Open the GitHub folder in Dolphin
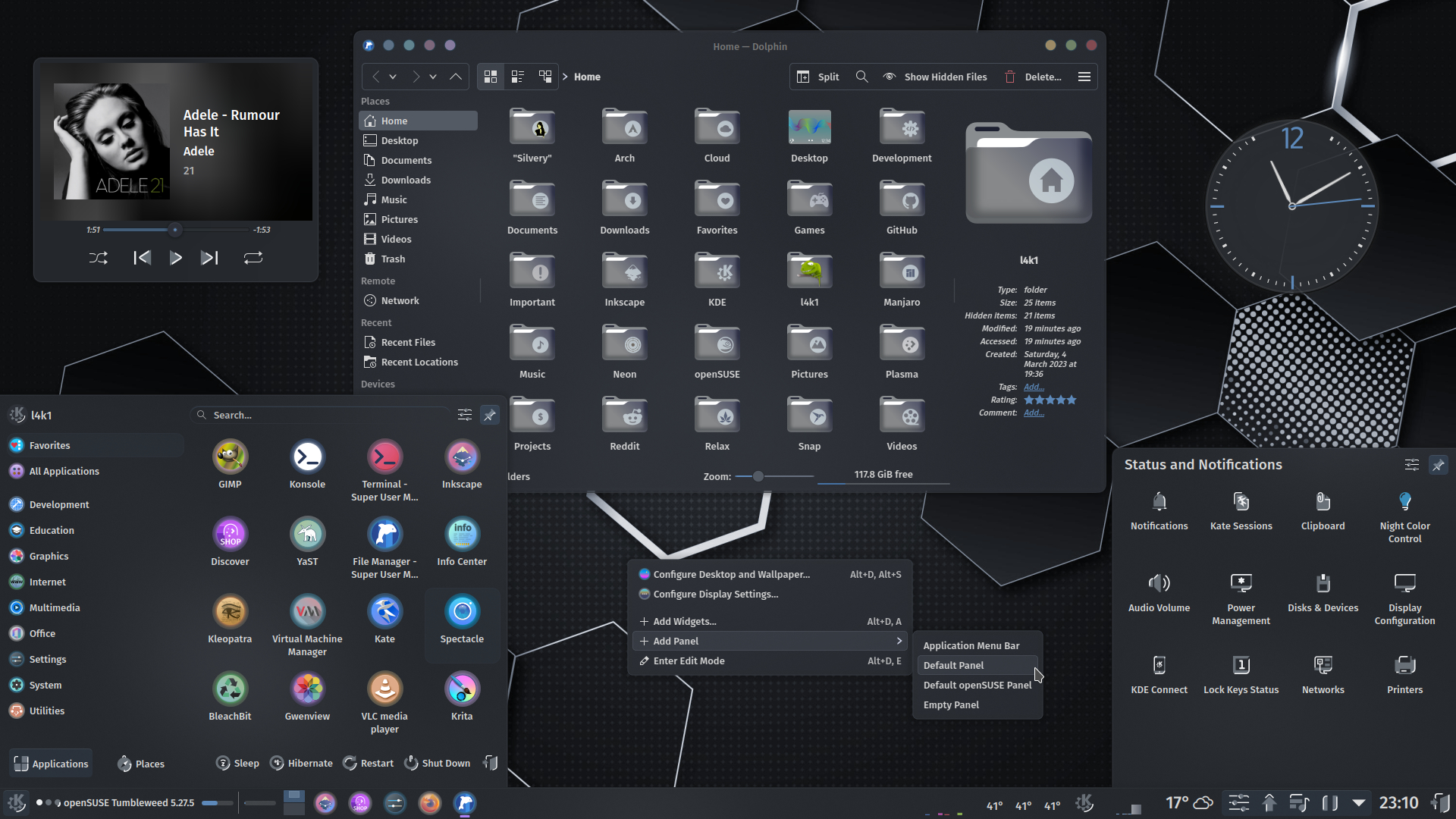Viewport: 1456px width, 819px height. [x=902, y=209]
